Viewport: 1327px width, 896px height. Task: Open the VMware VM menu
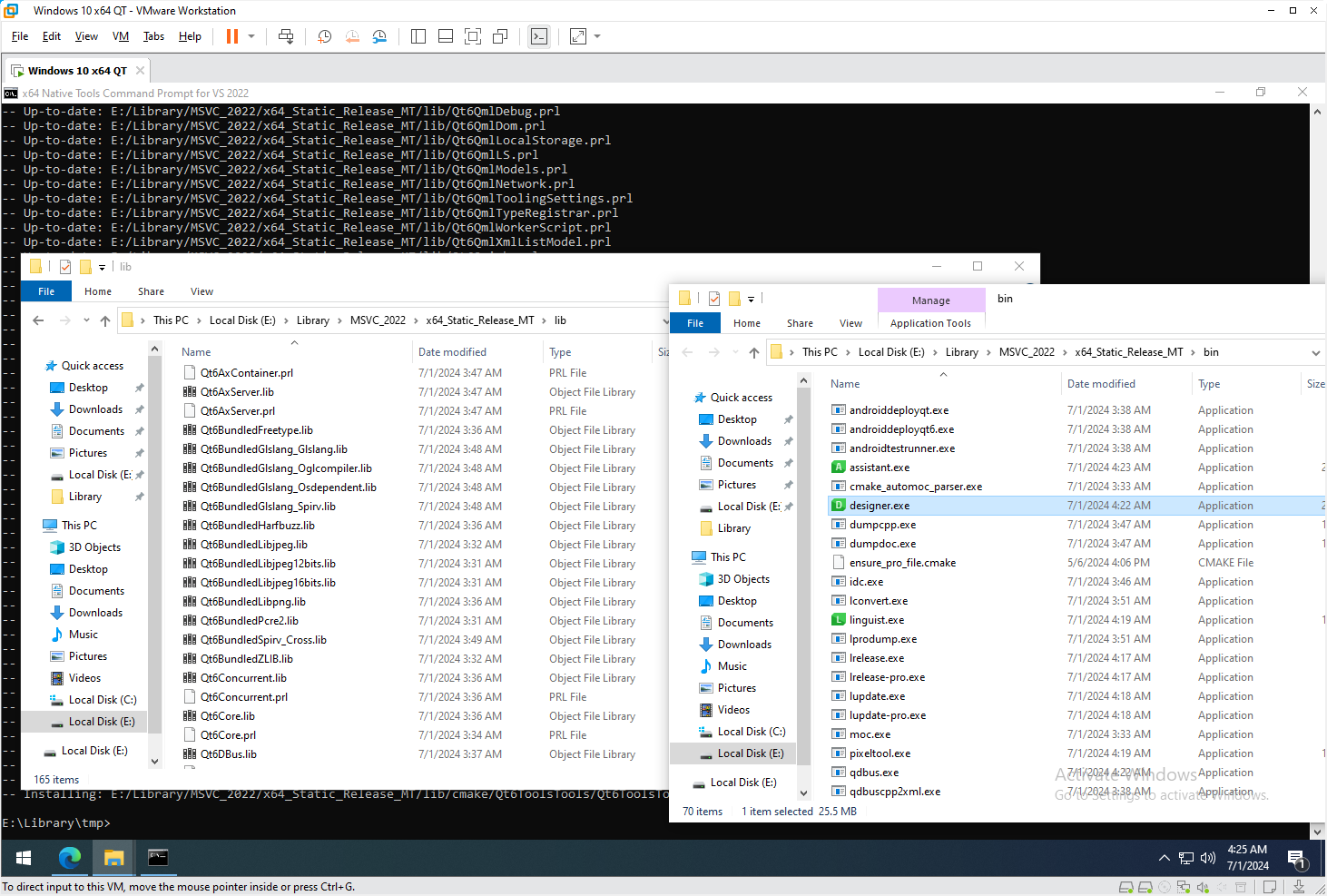121,36
